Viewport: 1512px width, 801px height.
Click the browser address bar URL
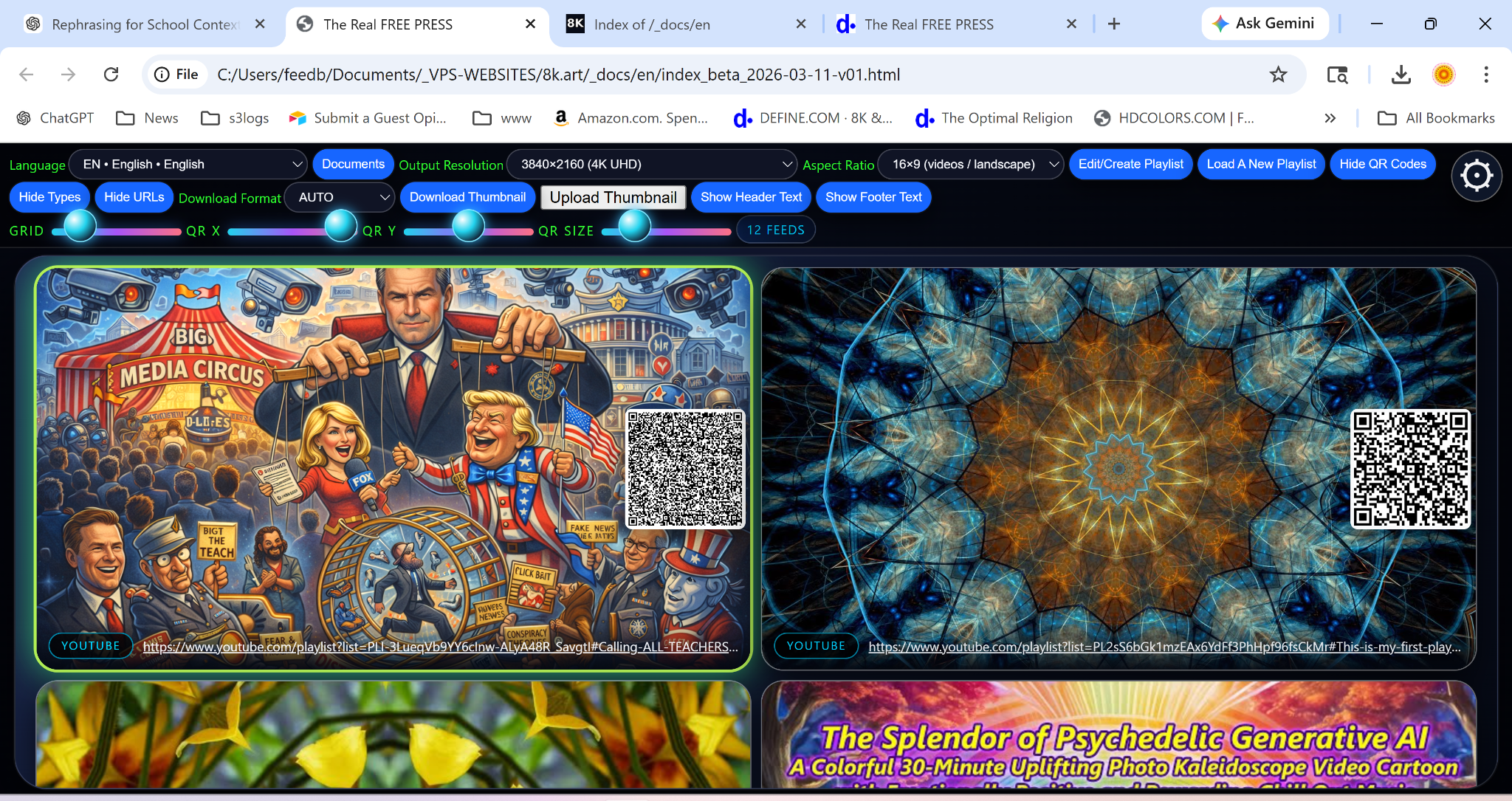coord(558,75)
